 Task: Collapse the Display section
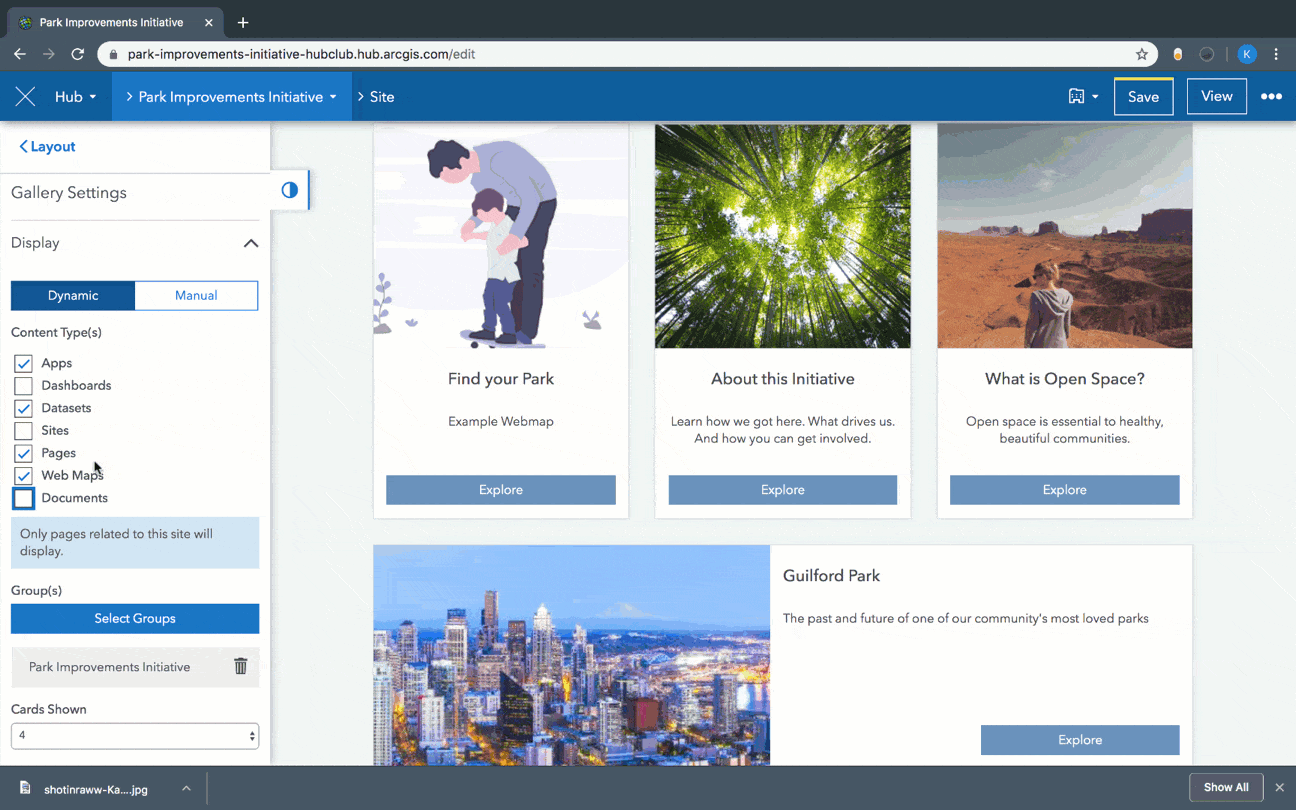click(x=251, y=243)
